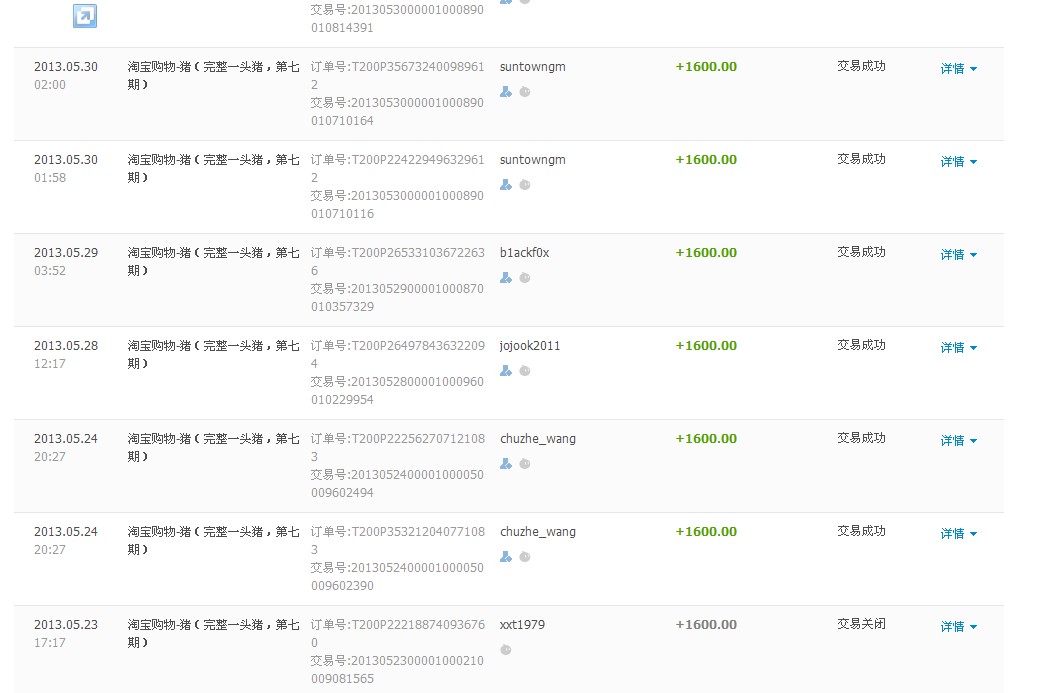Viewport: 1045px width, 693px height.
Task: Click blue contact icon under suntowngm 02:00 order
Action: tap(506, 92)
